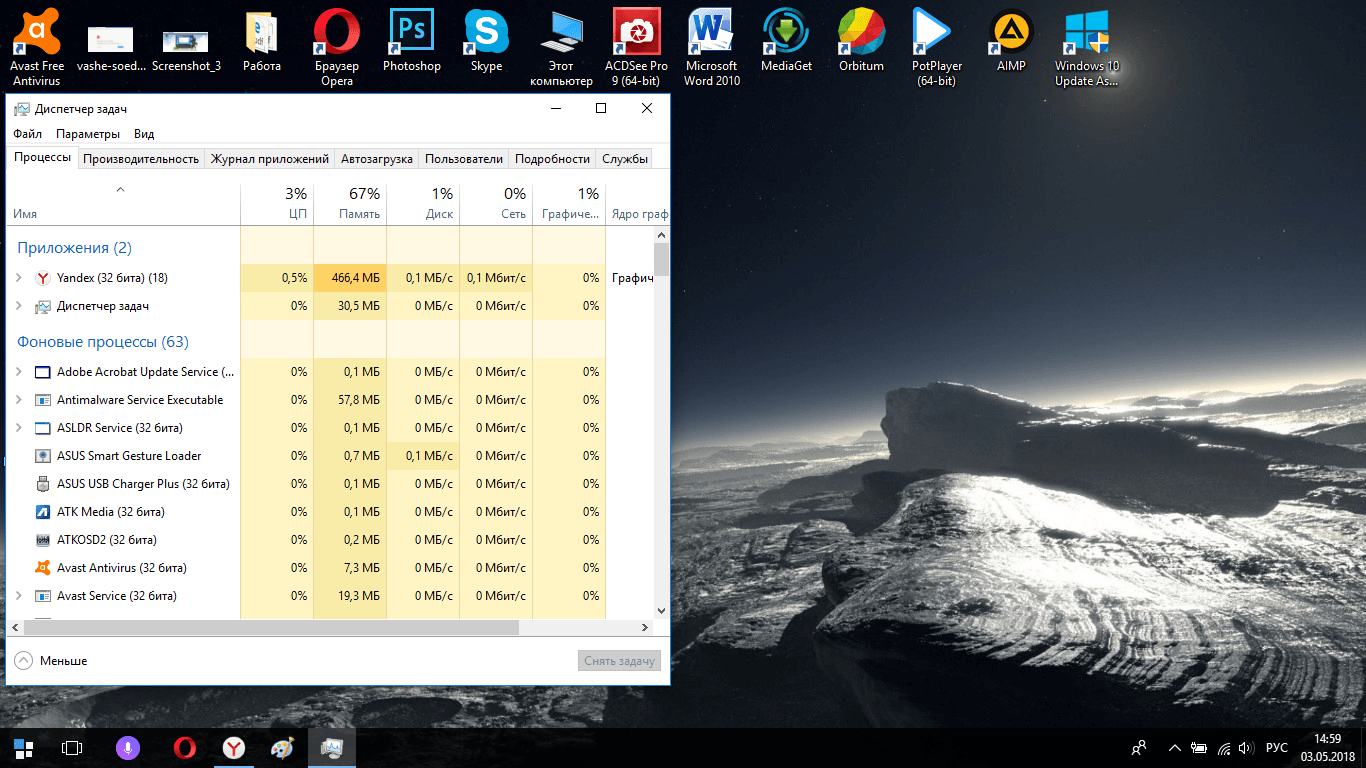Open the Параметры menu
This screenshot has width=1366, height=768.
[x=88, y=134]
